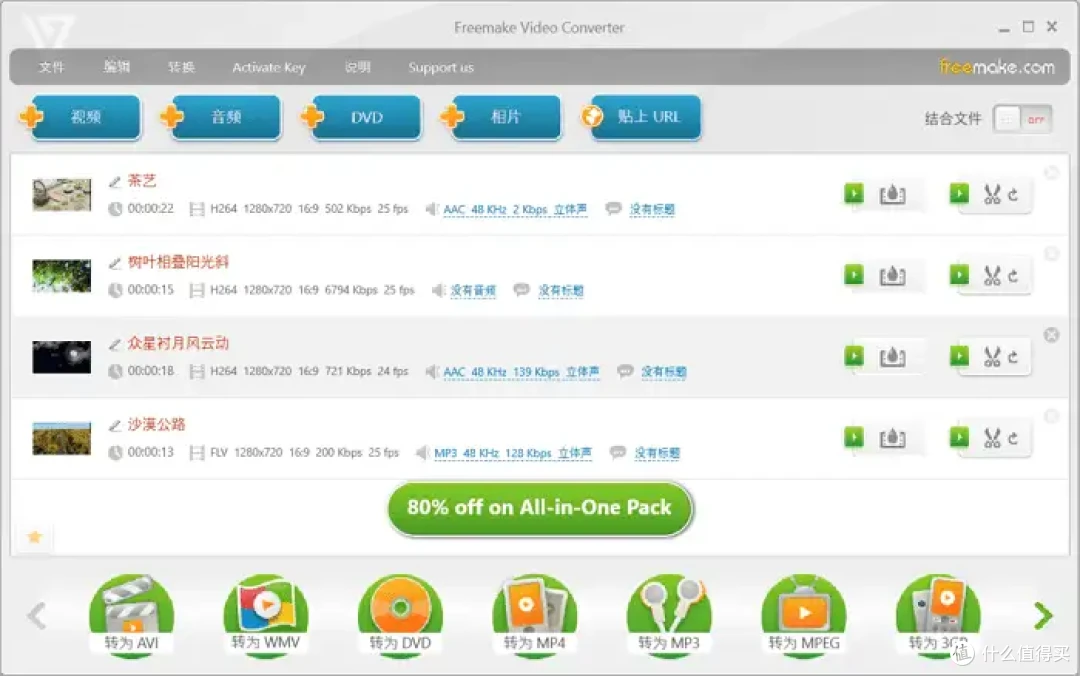Rotate the 茶艺 video with rotate arrow

[x=1012, y=195]
